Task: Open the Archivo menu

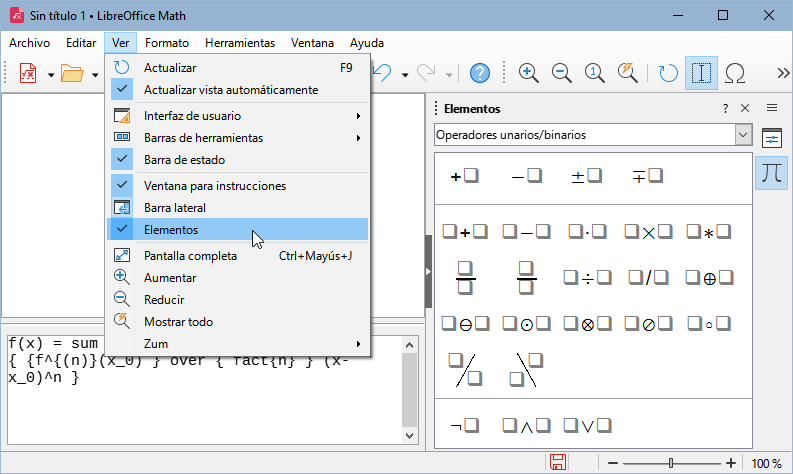Action: point(29,43)
